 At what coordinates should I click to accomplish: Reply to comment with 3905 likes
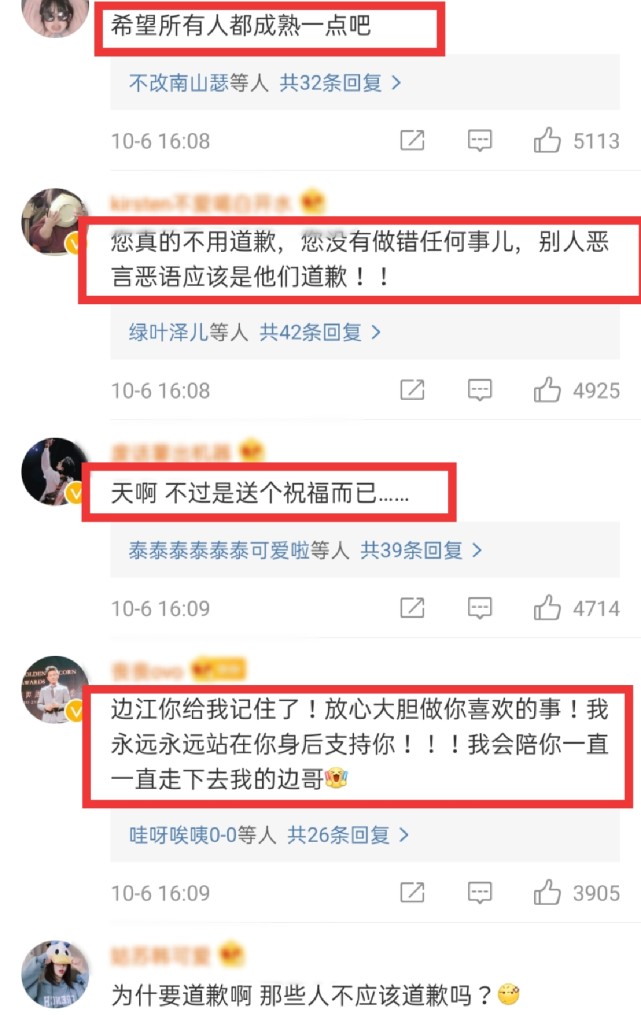480,892
